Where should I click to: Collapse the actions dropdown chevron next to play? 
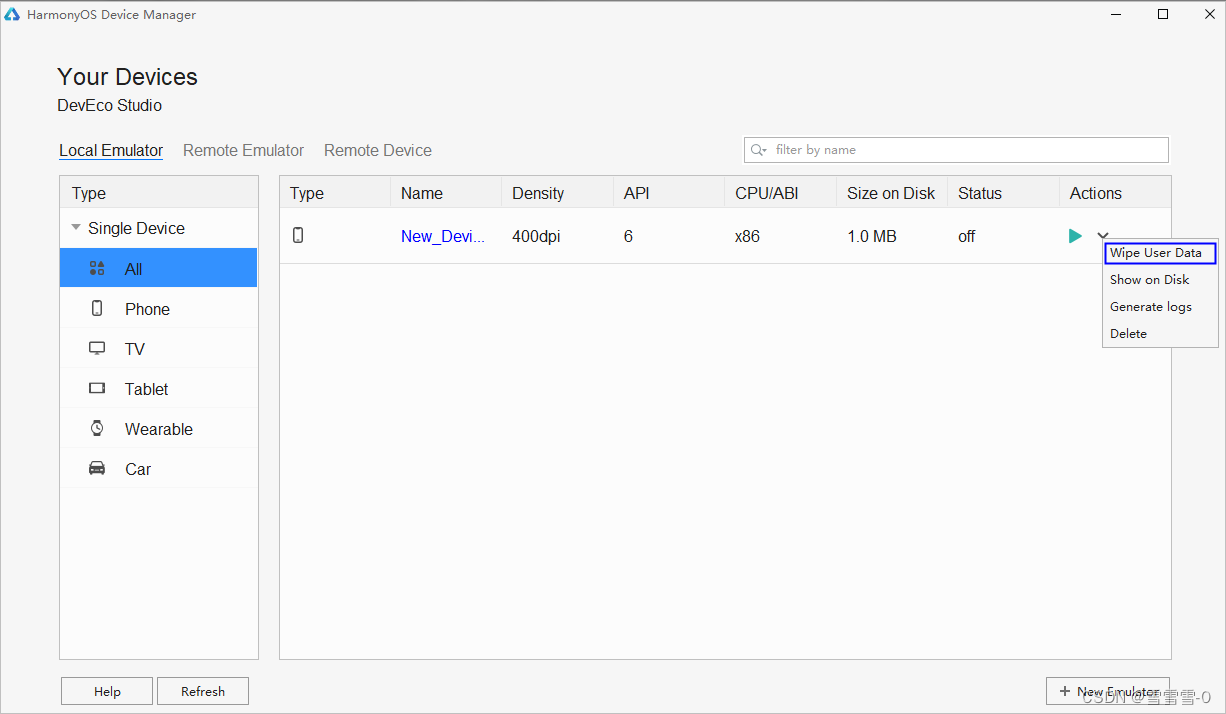click(1103, 236)
